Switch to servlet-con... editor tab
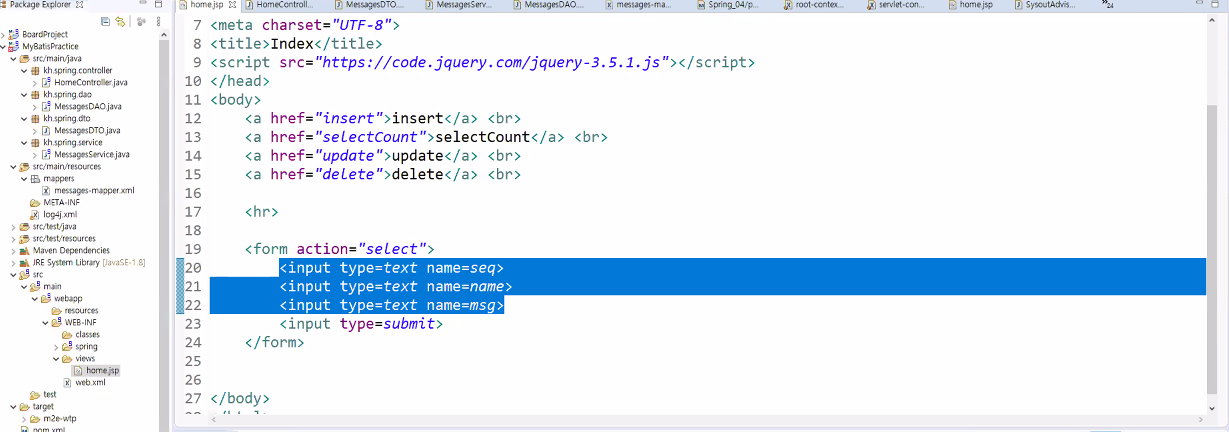The width and height of the screenshot is (1229, 432). coord(898,5)
